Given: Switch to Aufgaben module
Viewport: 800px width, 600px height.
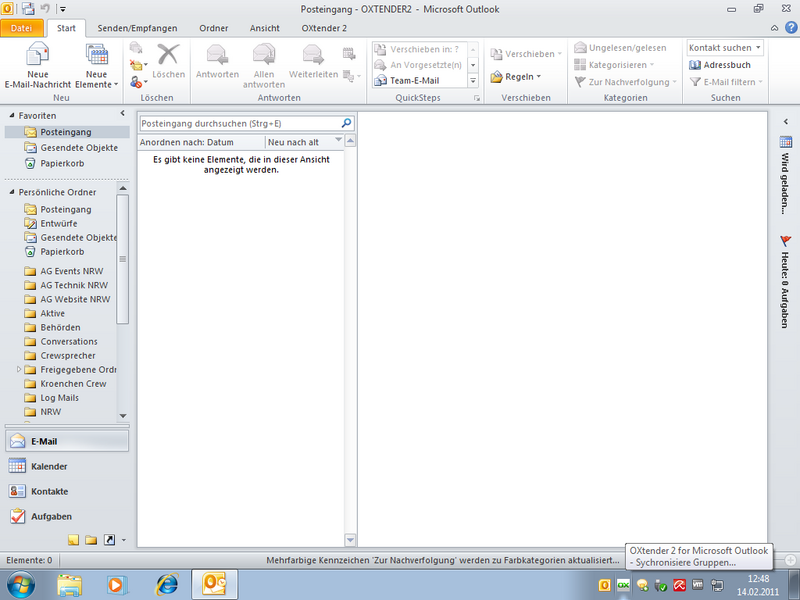Looking at the screenshot, I should click(x=67, y=516).
